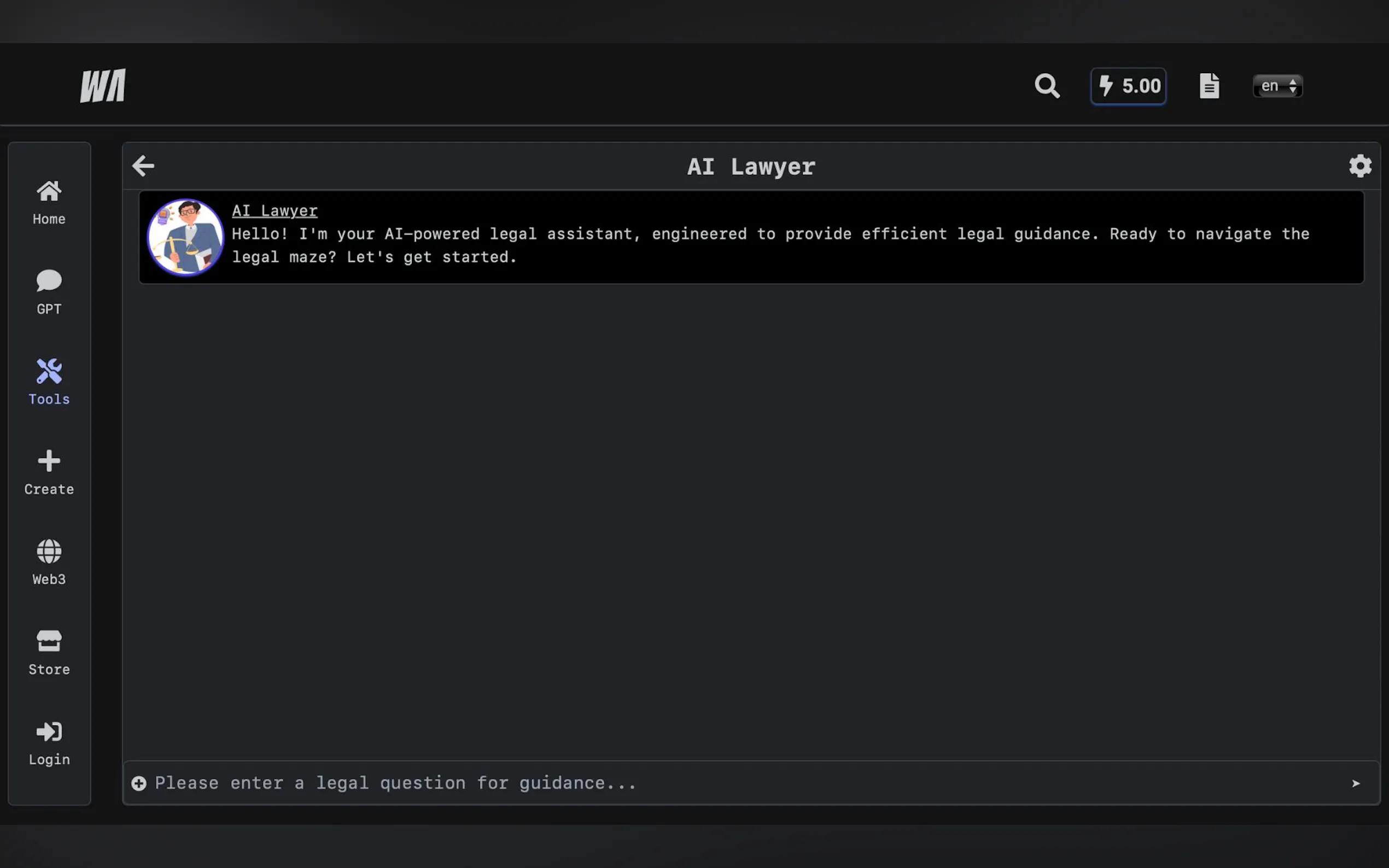
Task: Go to Home in sidebar
Action: tap(49, 202)
